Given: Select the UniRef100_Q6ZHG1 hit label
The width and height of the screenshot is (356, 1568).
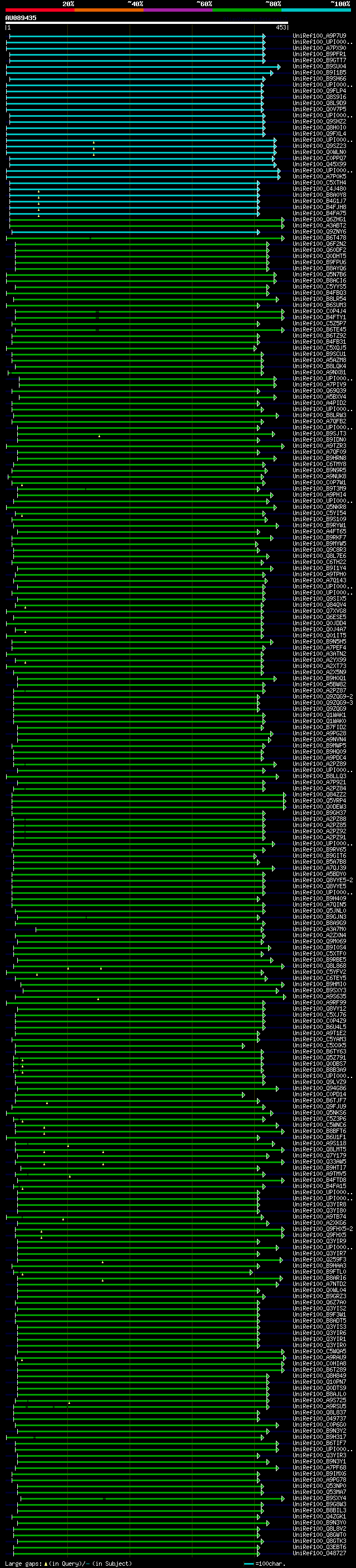Looking at the screenshot, I should point(319,219).
